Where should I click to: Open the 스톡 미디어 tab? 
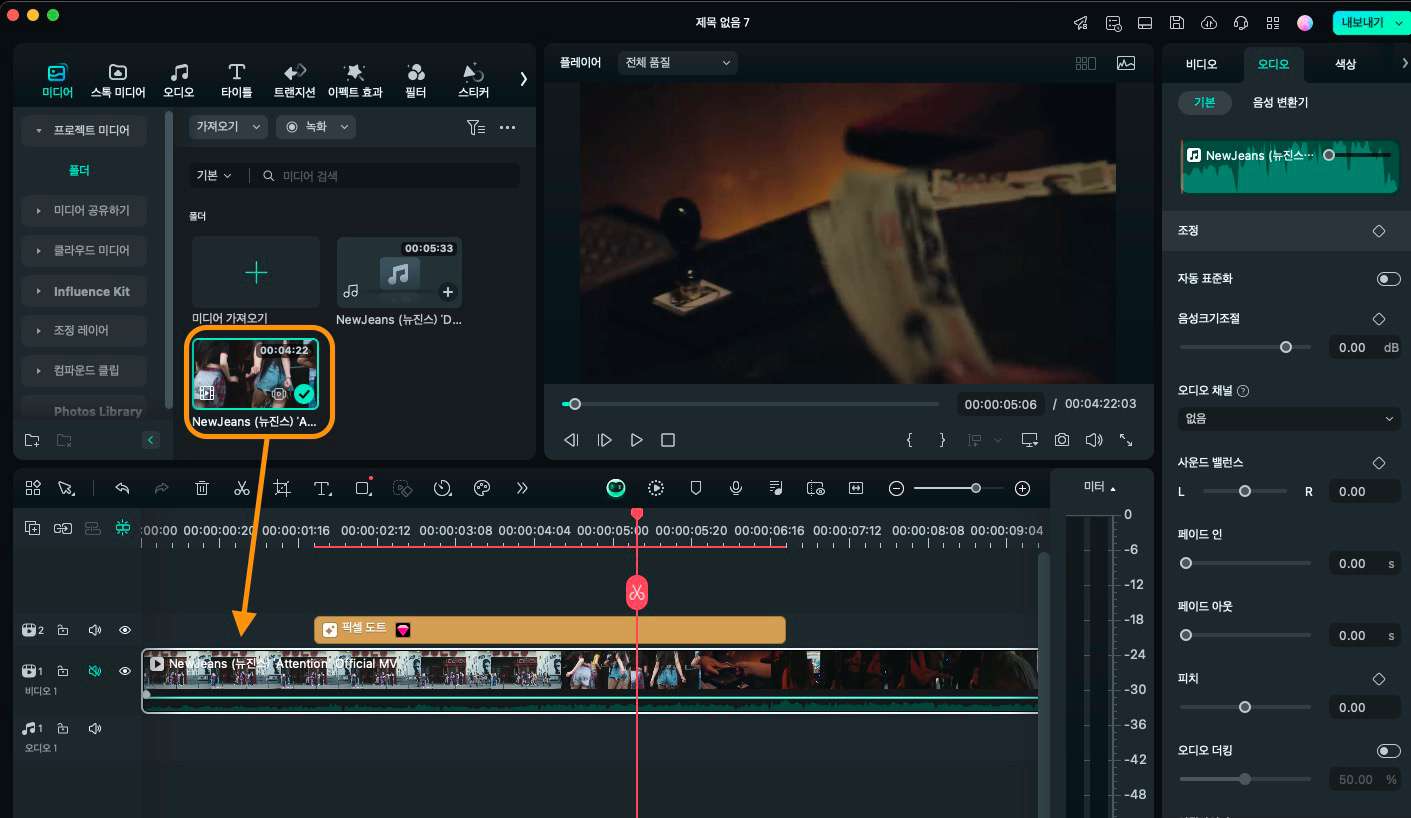tap(118, 80)
